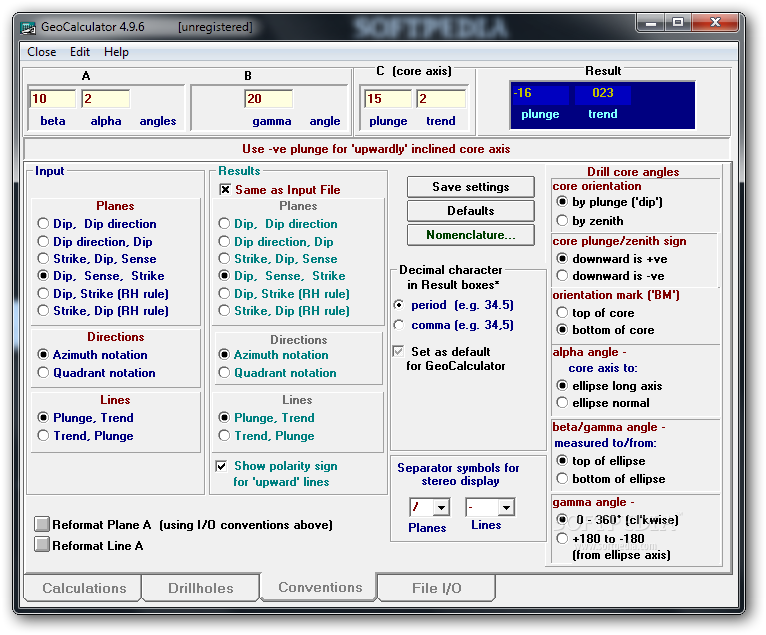Select core orientation by zenith
Viewport: 766px width, 635px height.
pos(562,221)
